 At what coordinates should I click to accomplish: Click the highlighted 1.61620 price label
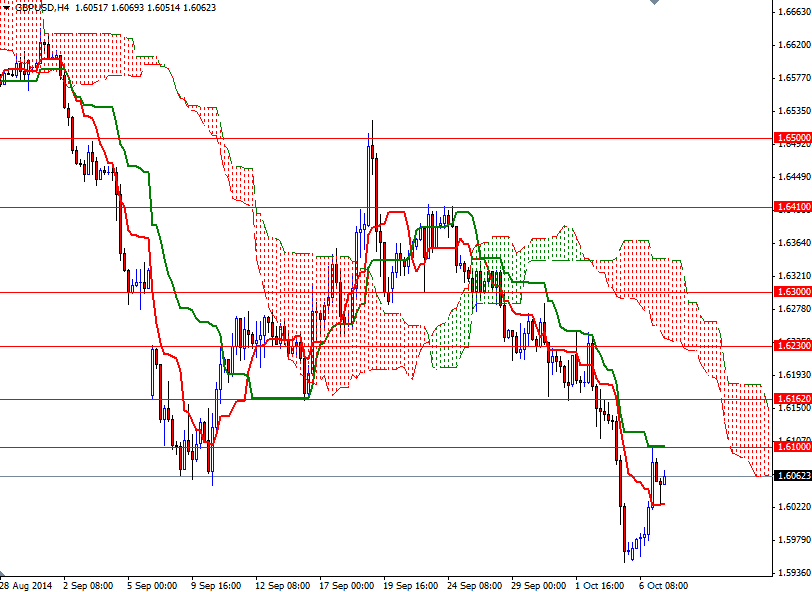791,398
